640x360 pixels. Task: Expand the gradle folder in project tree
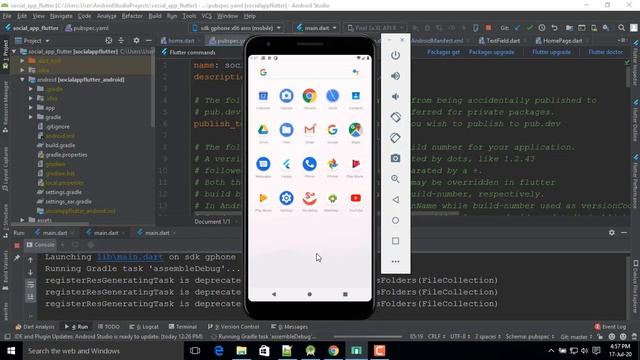pyautogui.click(x=31, y=117)
